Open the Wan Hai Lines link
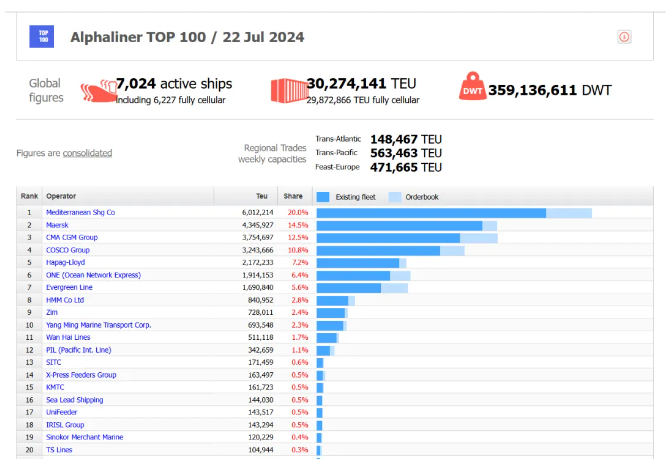The width and height of the screenshot is (672, 472). pyautogui.click(x=68, y=337)
